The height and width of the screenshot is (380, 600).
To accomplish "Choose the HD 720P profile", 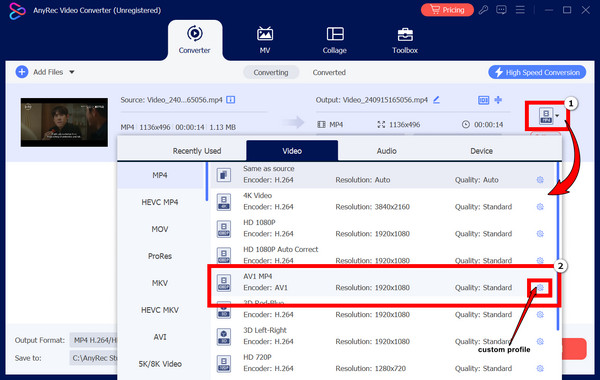I will [x=382, y=363].
